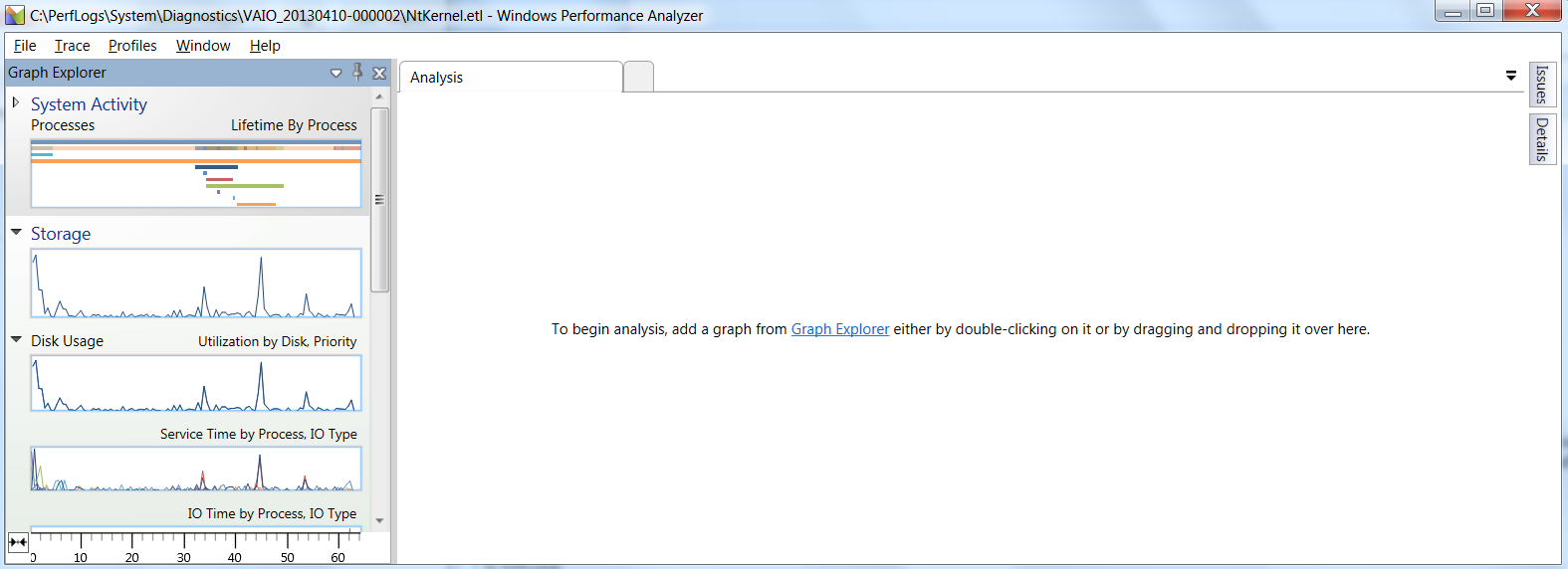Click IO Time by Process, IO Type label
Screen dimensions: 1568x569
tap(272, 513)
